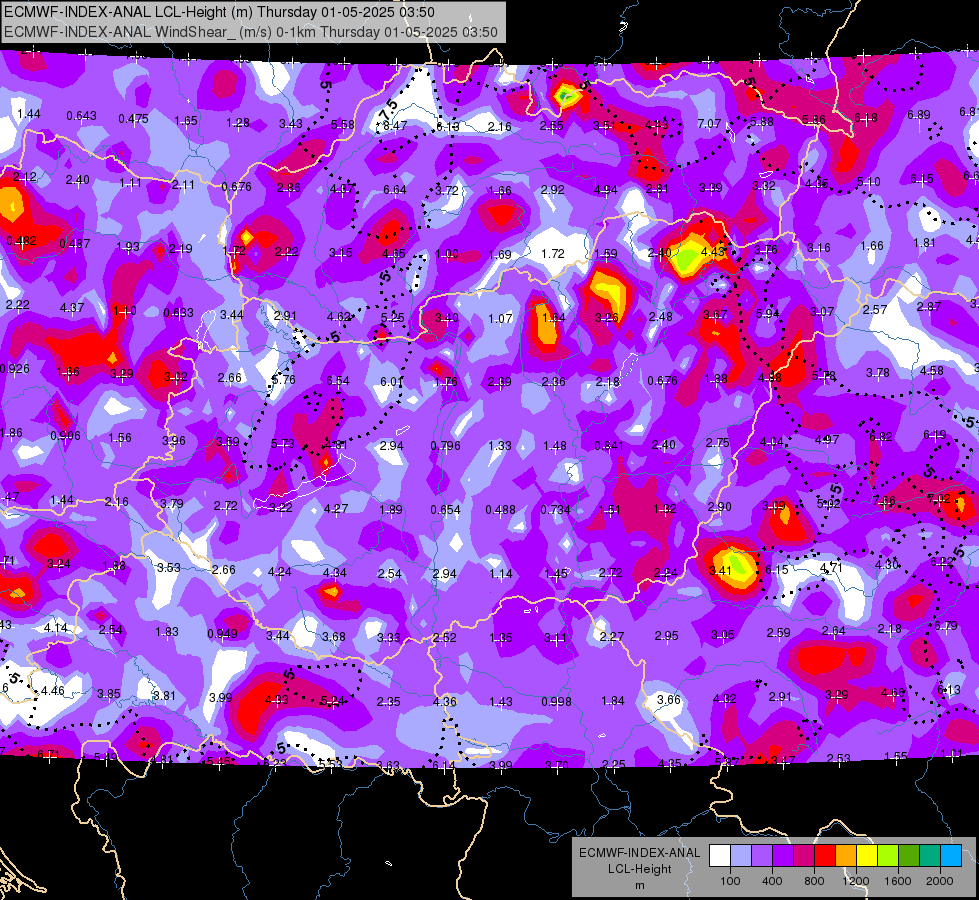Click the legend scale label 800
The width and height of the screenshot is (979, 900).
(814, 881)
